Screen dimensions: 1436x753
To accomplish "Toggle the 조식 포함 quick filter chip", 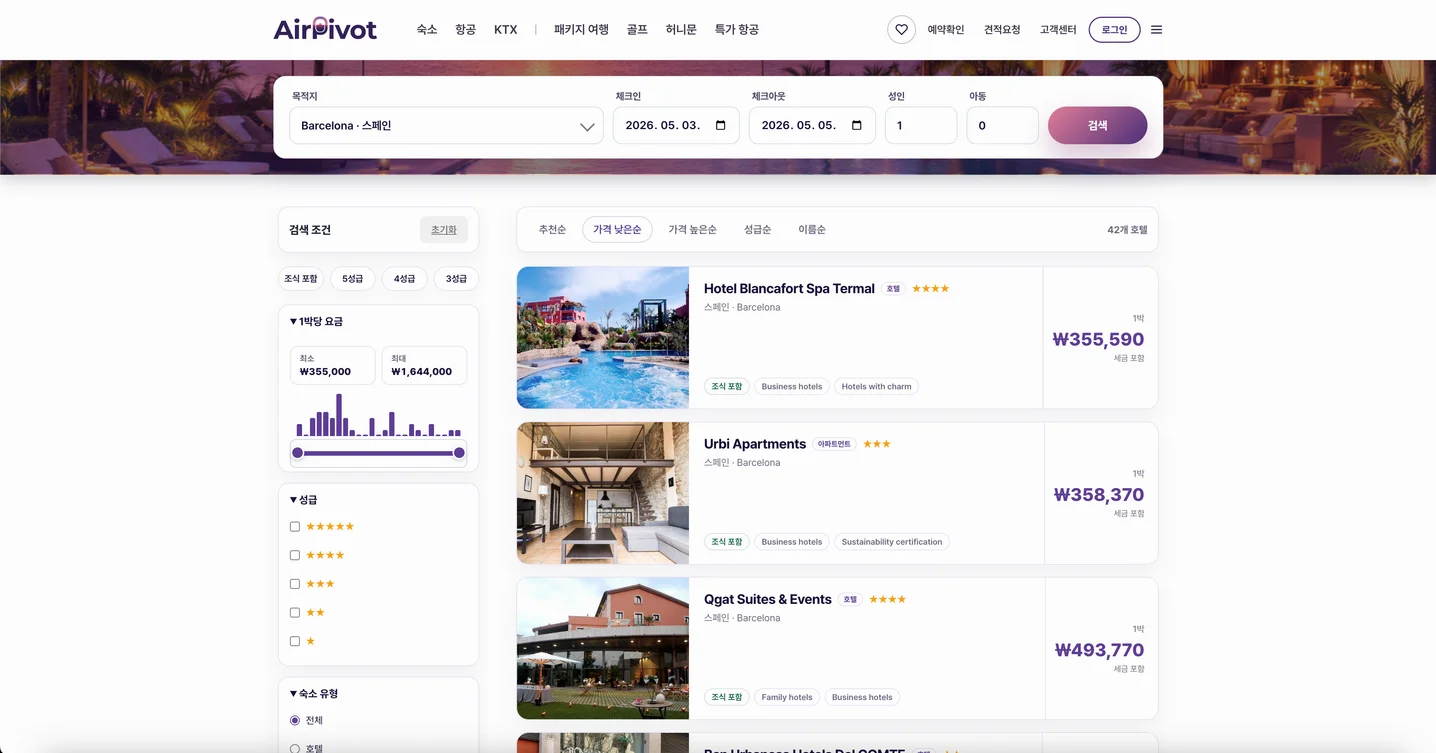I will tap(301, 279).
